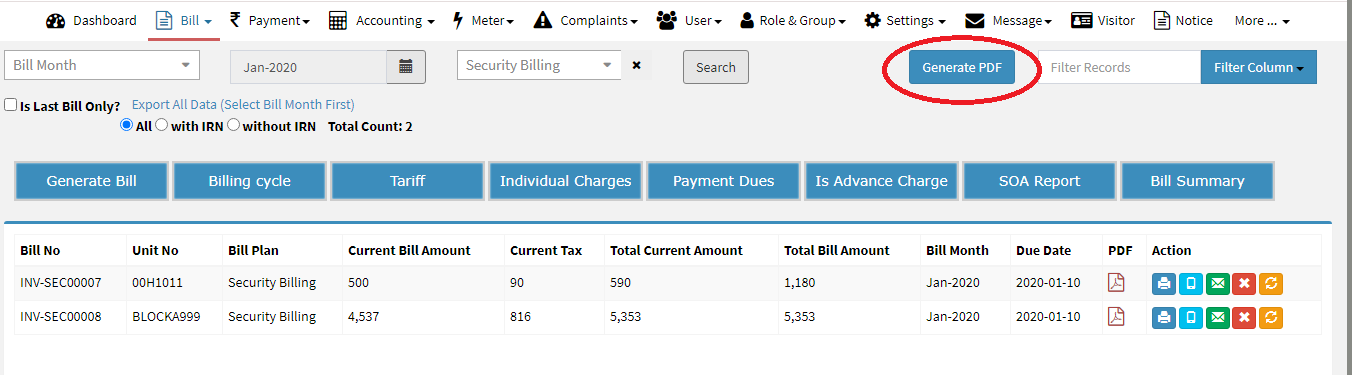The image size is (1352, 375).
Task: Email bill INV-SEC00007 using envelope icon
Action: [x=1217, y=284]
